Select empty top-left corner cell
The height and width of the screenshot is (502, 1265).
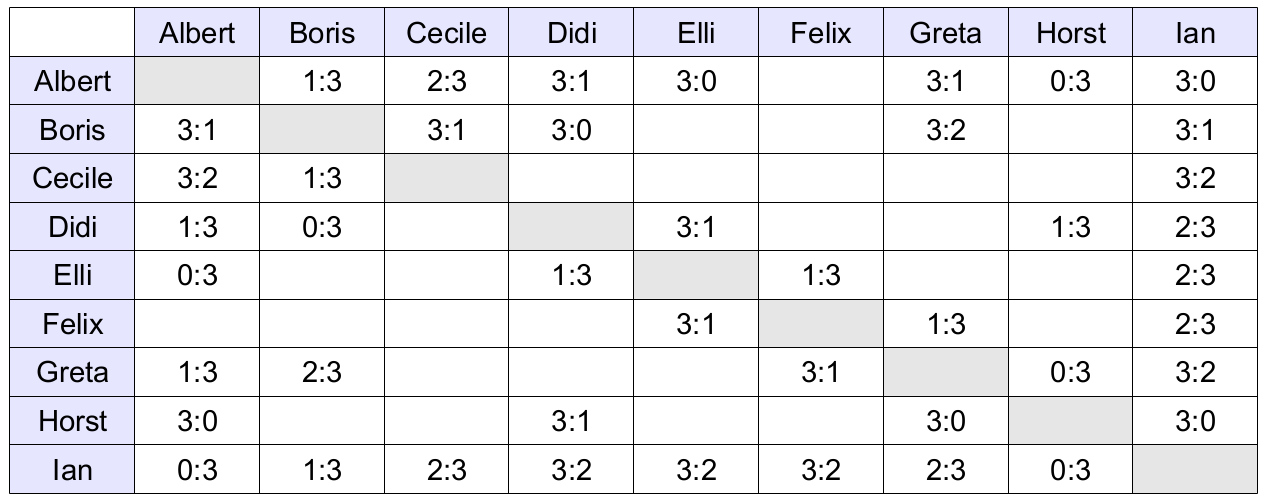(72, 33)
